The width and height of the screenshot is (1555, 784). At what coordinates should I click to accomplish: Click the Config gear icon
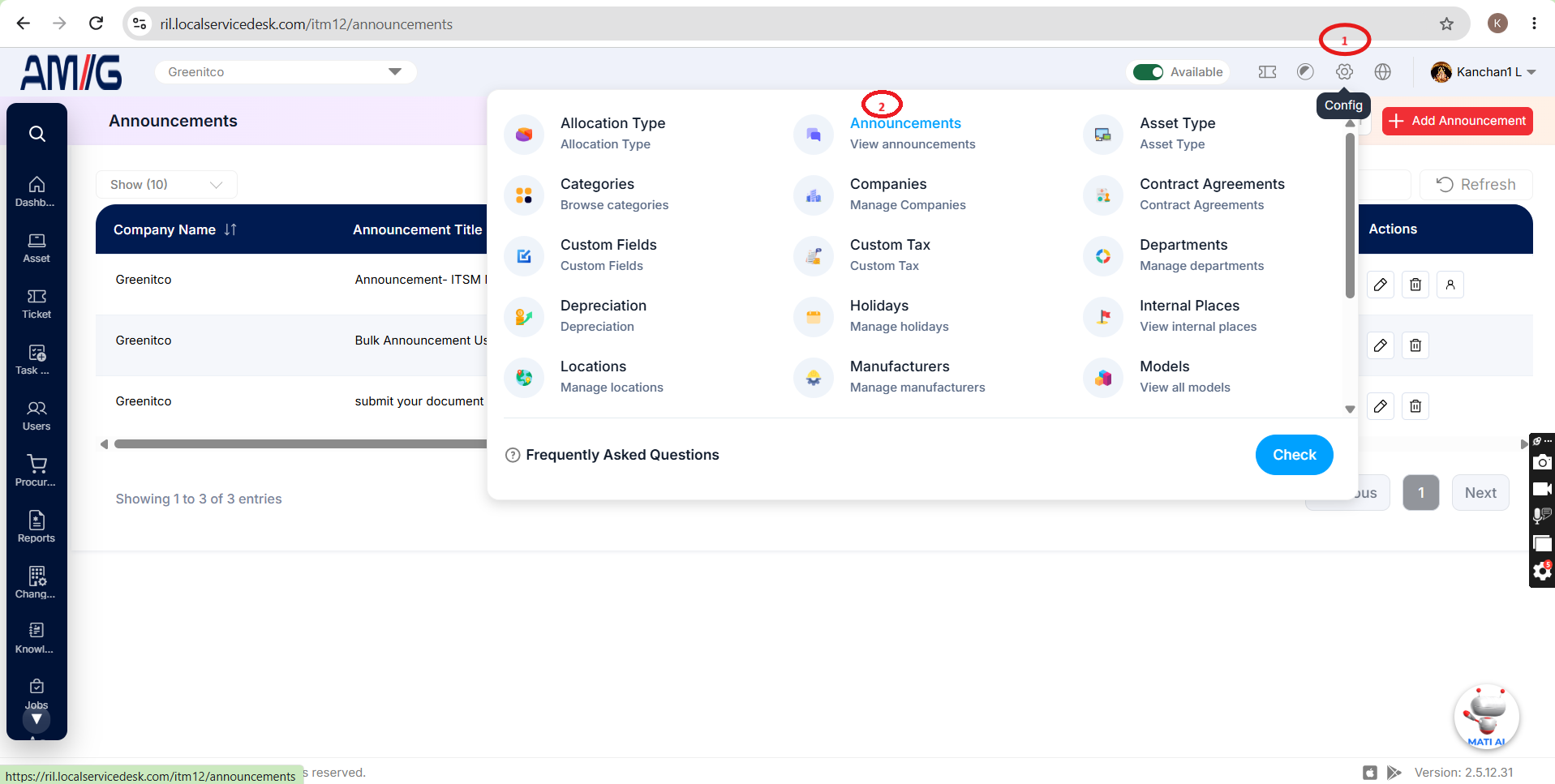pos(1344,71)
